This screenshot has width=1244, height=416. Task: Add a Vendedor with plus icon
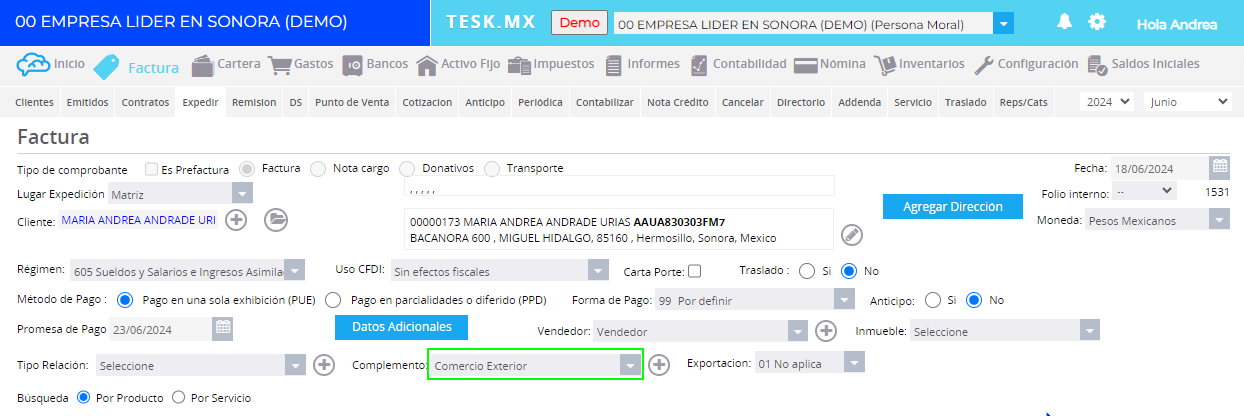(x=826, y=331)
